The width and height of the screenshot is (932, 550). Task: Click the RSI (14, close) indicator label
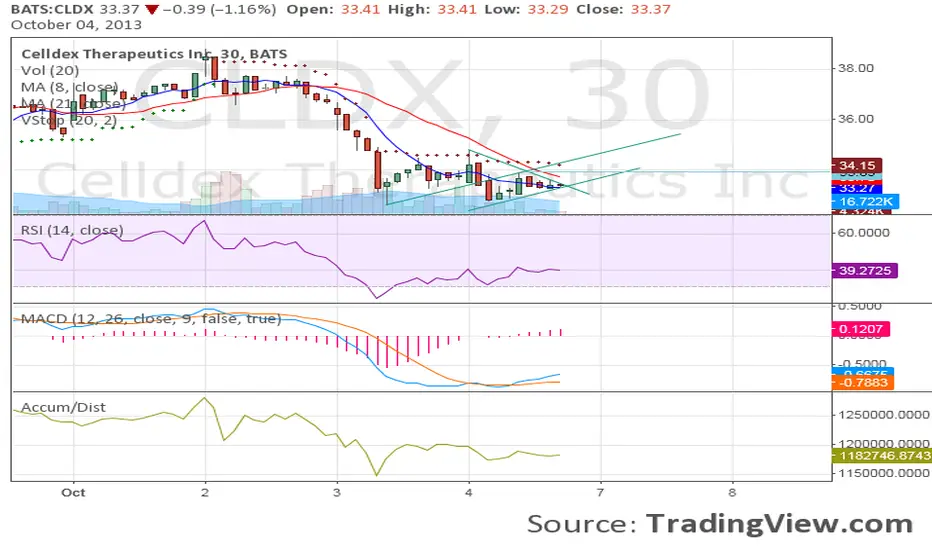[x=72, y=230]
